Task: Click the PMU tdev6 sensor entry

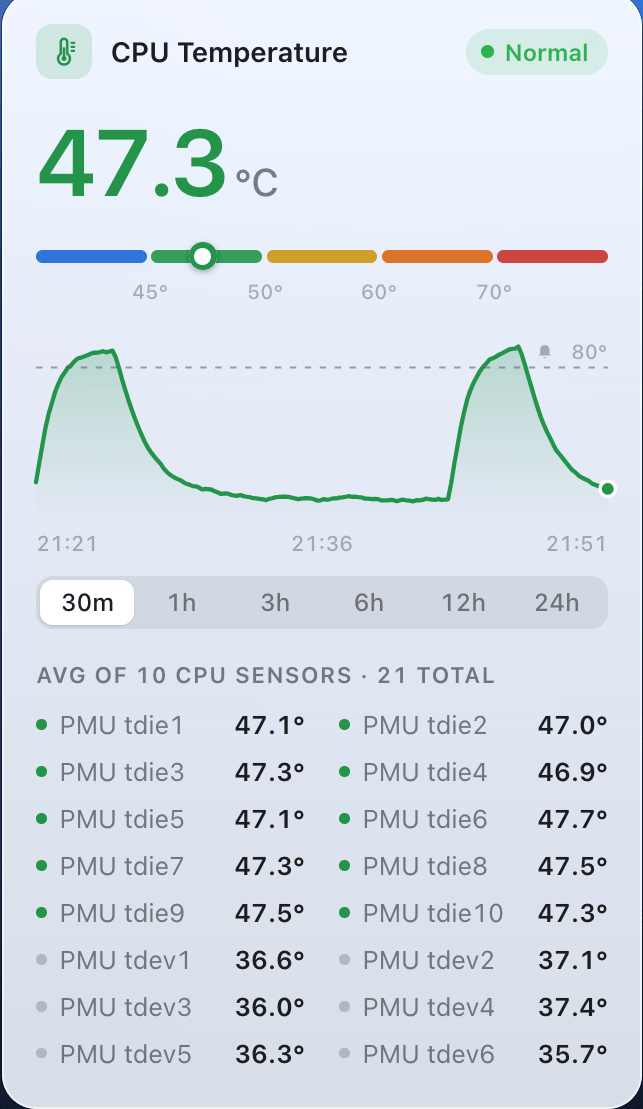Action: click(x=473, y=1054)
